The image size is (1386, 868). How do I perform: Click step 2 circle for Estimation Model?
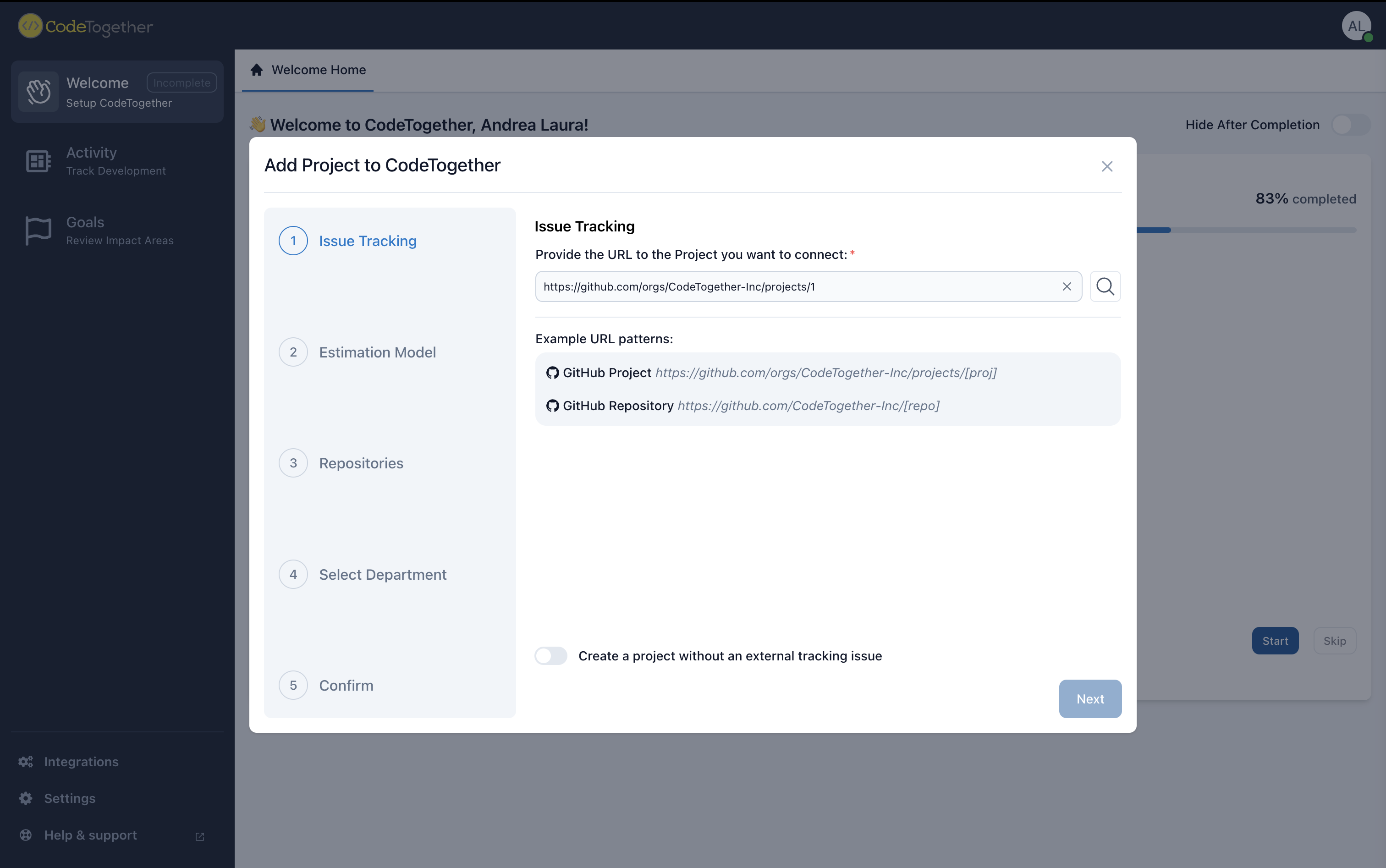(293, 352)
